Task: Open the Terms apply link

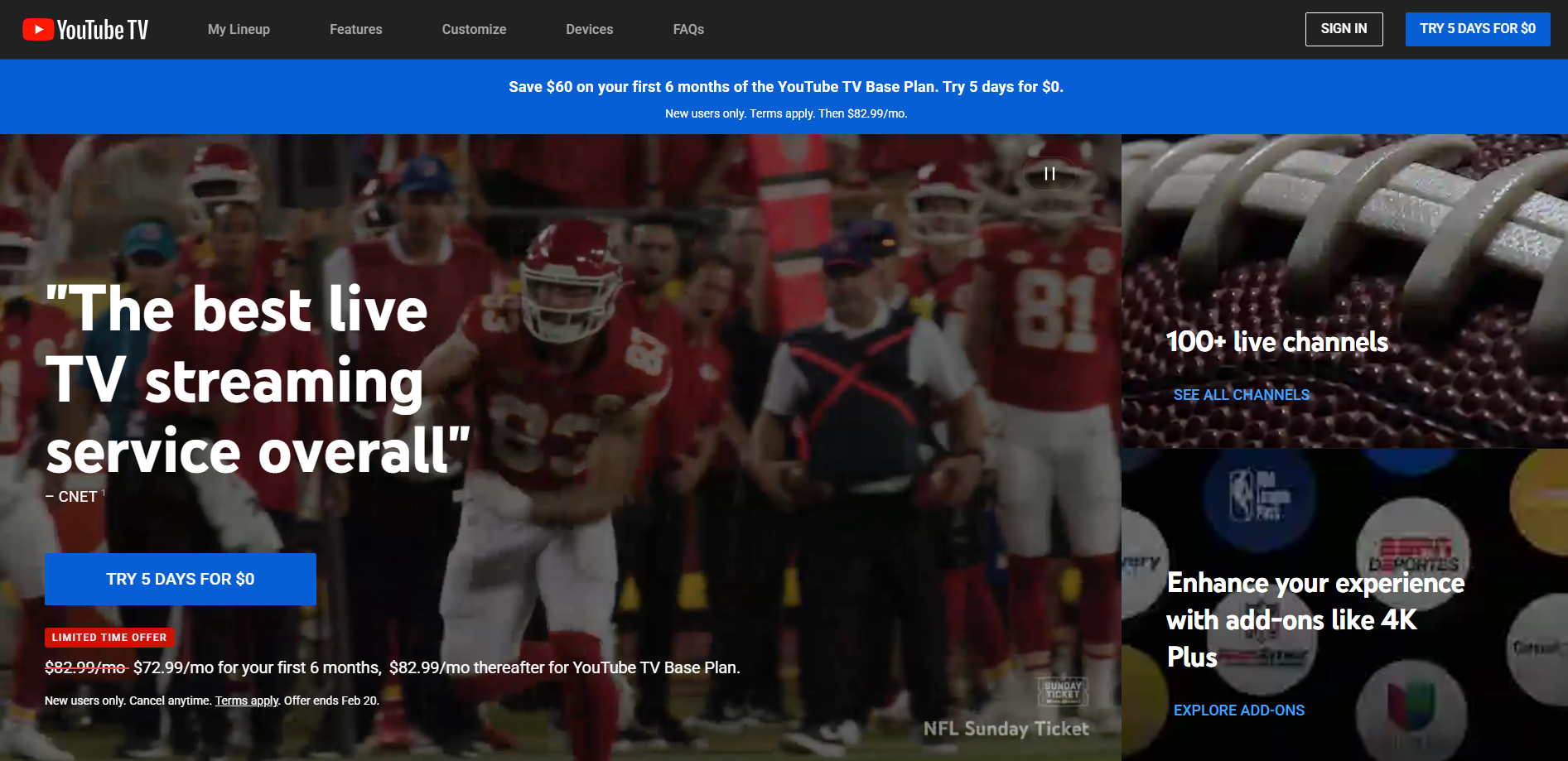Action: coord(247,701)
